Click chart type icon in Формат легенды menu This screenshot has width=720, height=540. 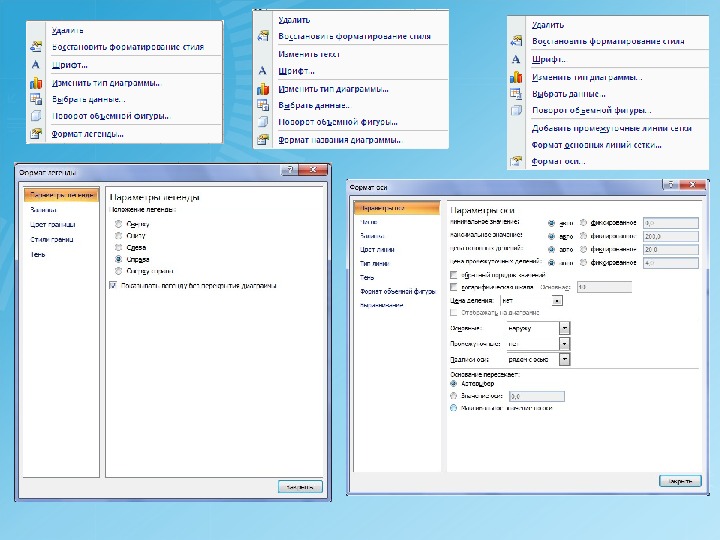pyautogui.click(x=36, y=83)
